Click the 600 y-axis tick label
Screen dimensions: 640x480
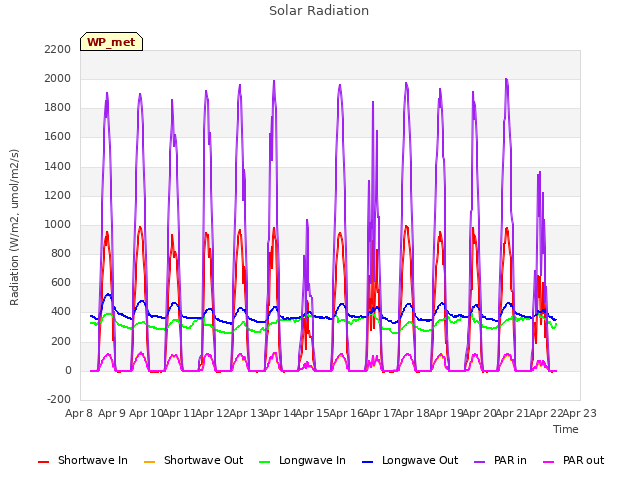(x=61, y=282)
